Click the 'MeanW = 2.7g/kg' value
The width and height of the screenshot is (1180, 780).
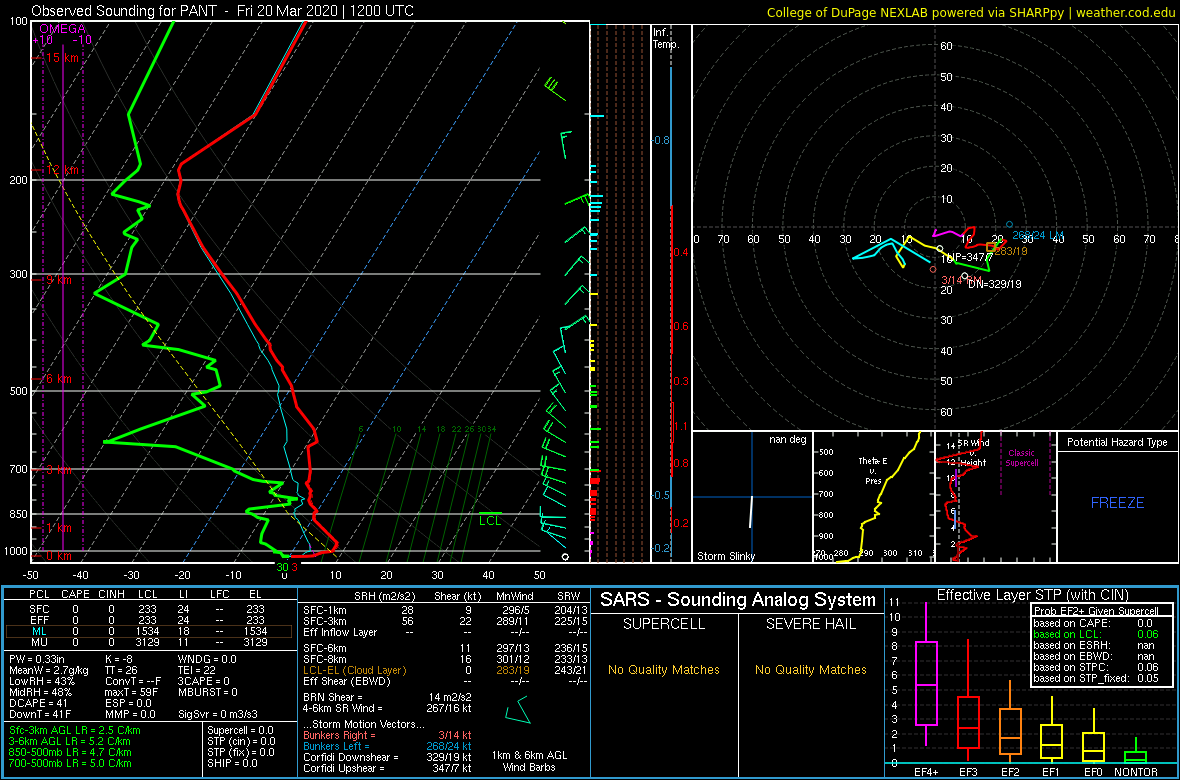49,669
